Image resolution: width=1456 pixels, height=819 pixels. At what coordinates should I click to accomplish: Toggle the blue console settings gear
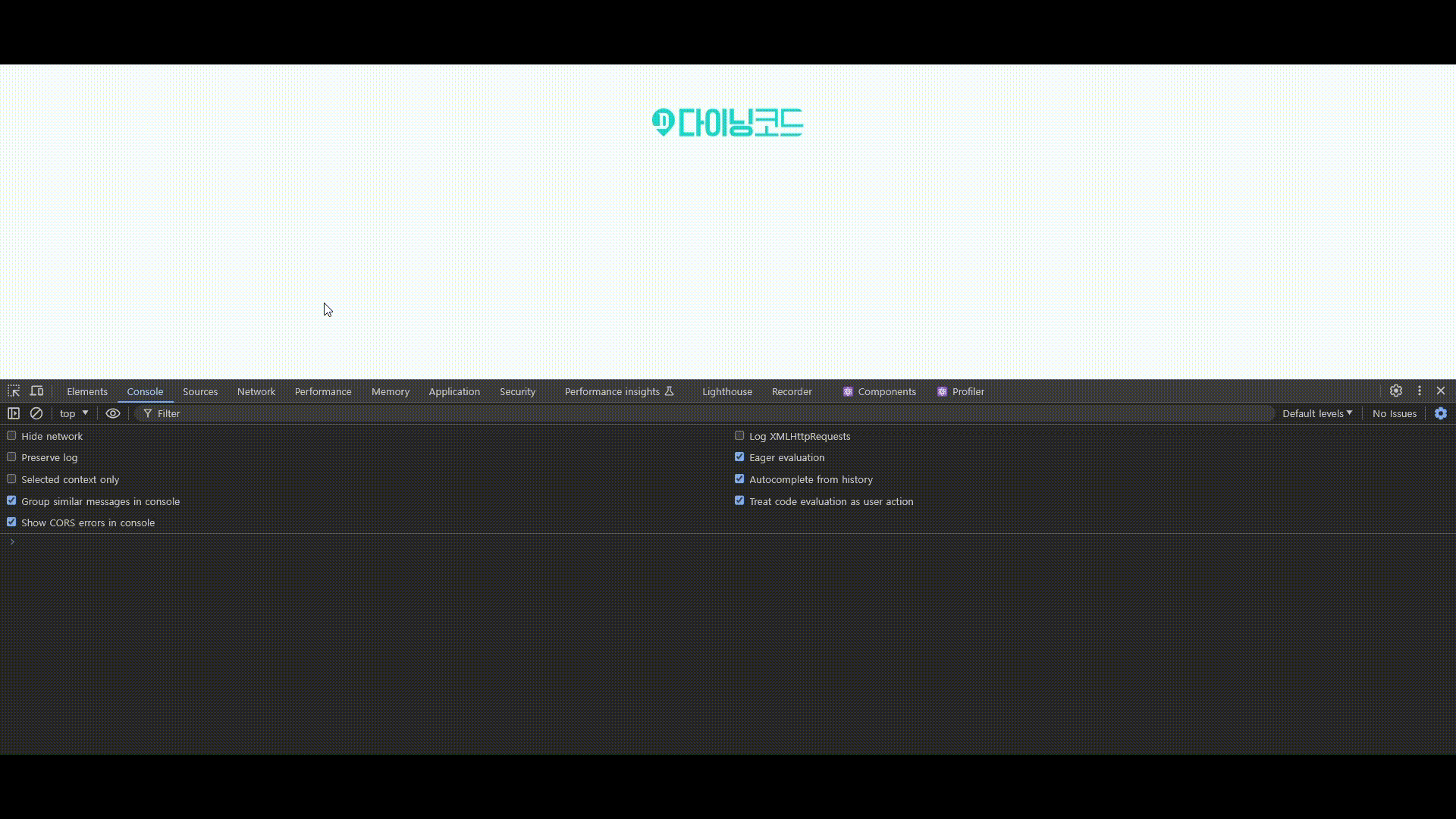tap(1440, 413)
